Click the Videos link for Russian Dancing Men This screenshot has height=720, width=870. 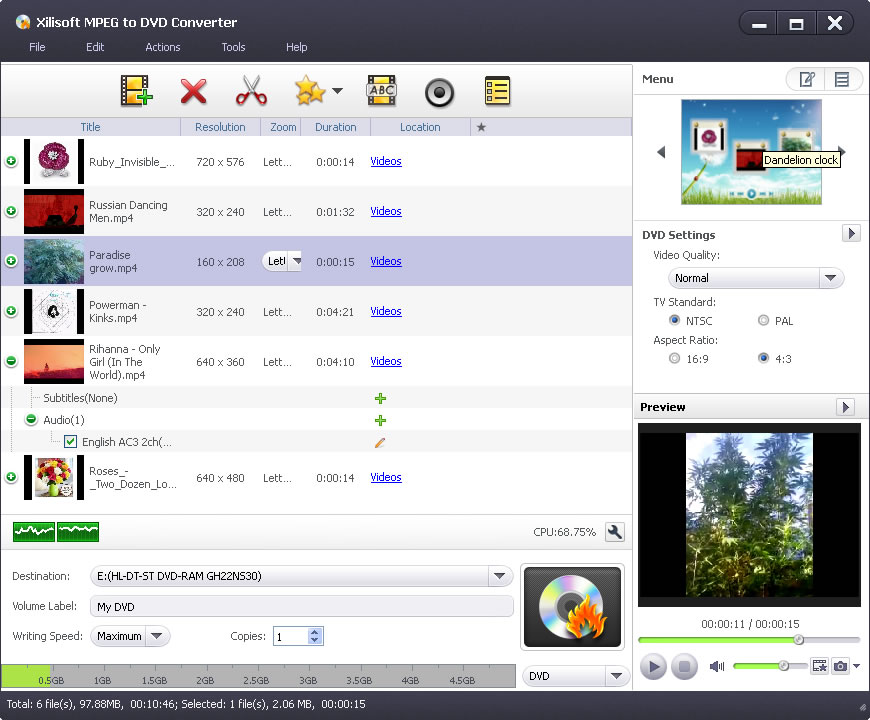[386, 211]
